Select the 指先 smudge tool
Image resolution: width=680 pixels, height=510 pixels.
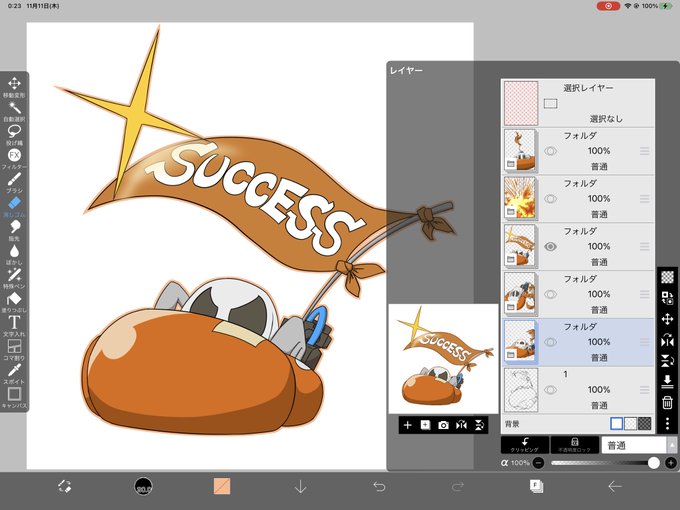[x=14, y=230]
